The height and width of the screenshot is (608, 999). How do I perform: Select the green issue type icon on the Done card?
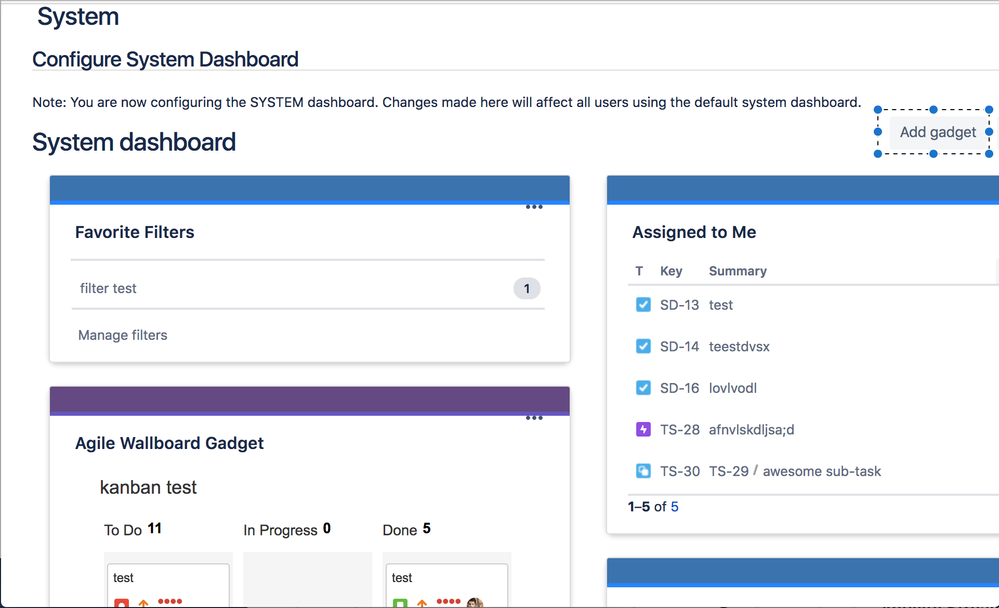pos(400,602)
